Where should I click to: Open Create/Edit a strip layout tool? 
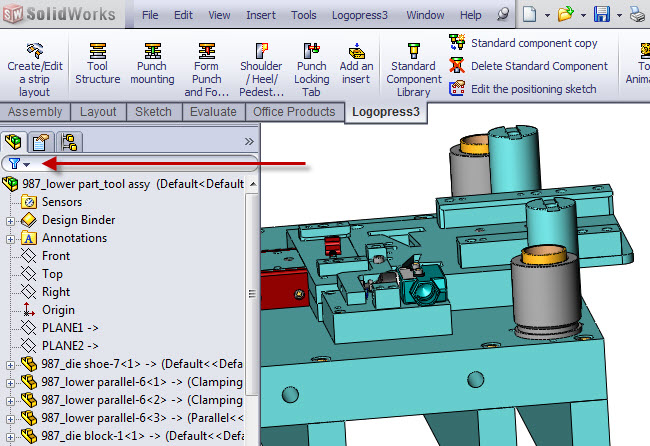(x=35, y=70)
